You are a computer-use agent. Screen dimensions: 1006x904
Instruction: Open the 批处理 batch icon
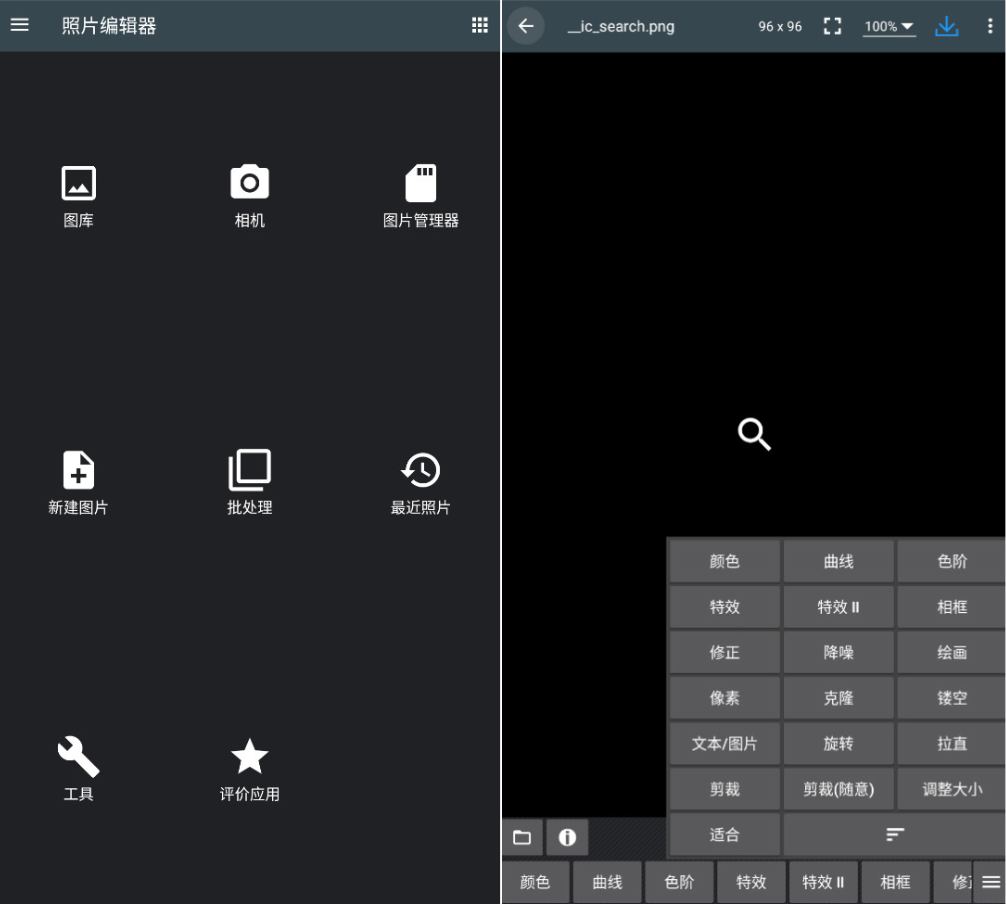tap(249, 470)
